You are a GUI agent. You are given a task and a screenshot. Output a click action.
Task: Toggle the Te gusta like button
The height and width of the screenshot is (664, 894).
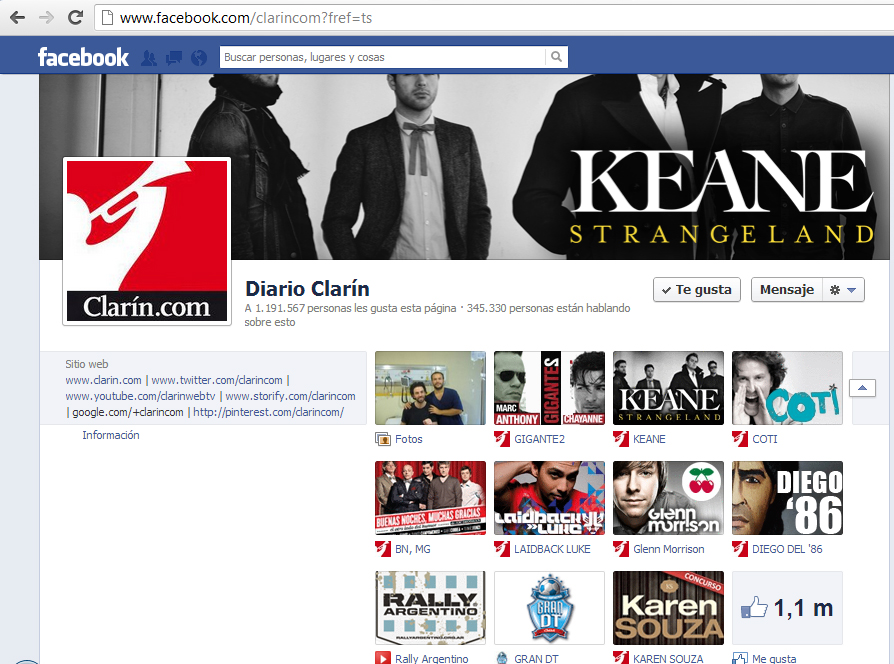(697, 290)
